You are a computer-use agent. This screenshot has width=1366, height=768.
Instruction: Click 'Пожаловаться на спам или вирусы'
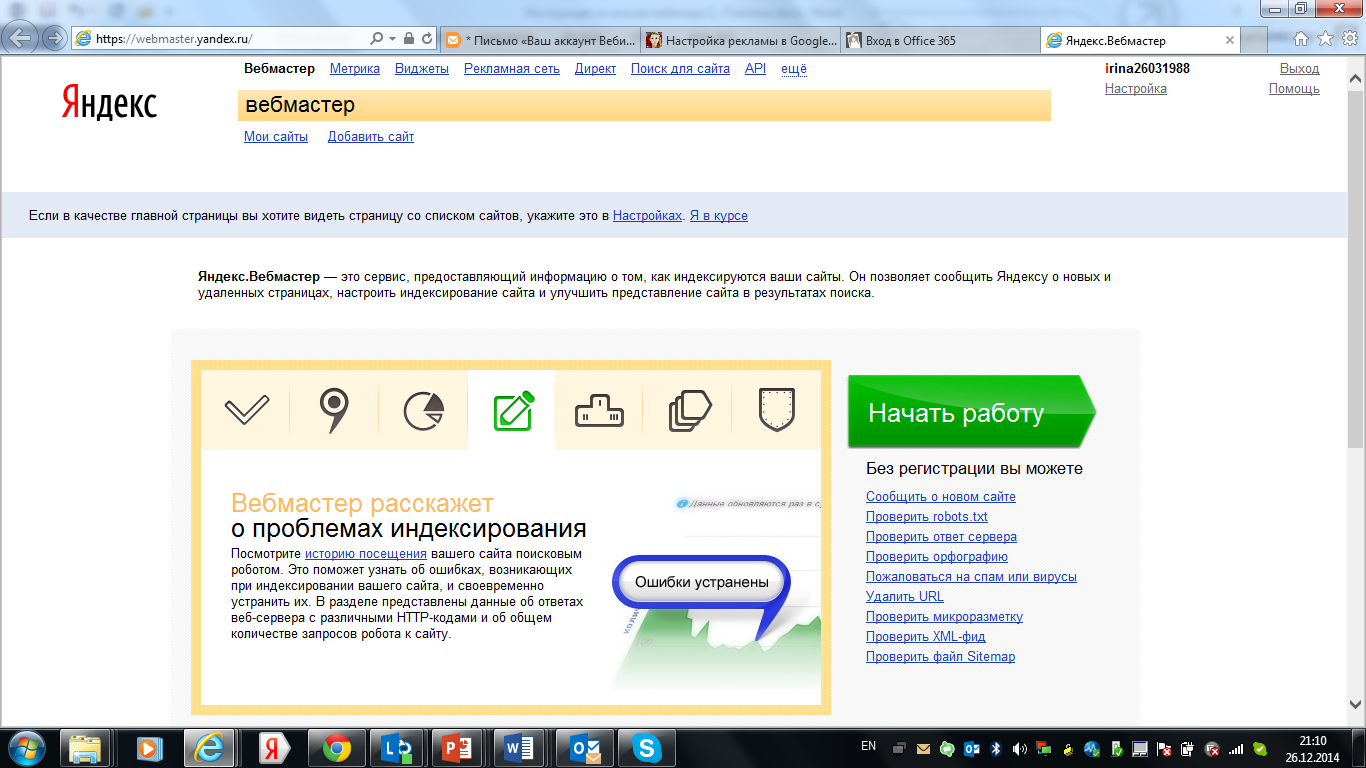(971, 577)
